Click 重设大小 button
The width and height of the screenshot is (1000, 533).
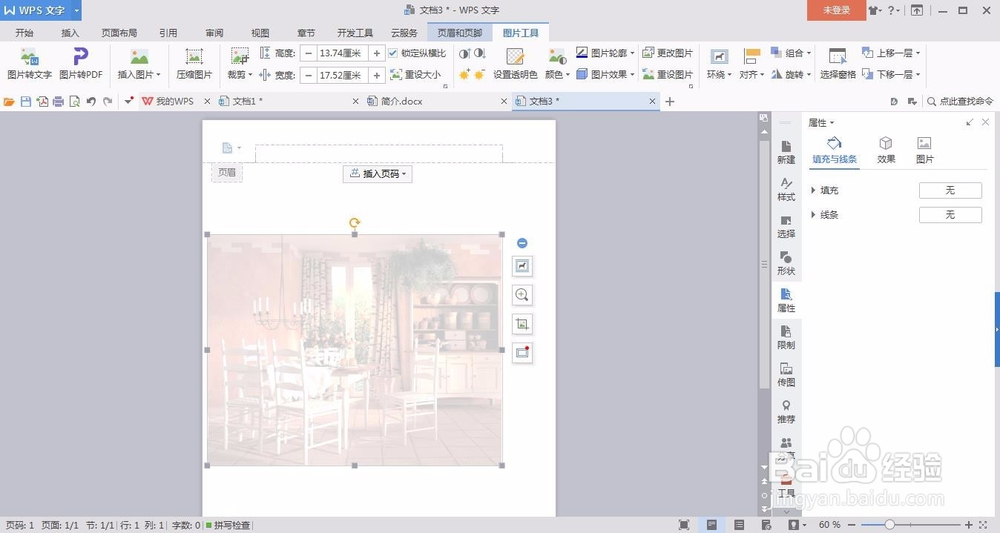415,75
